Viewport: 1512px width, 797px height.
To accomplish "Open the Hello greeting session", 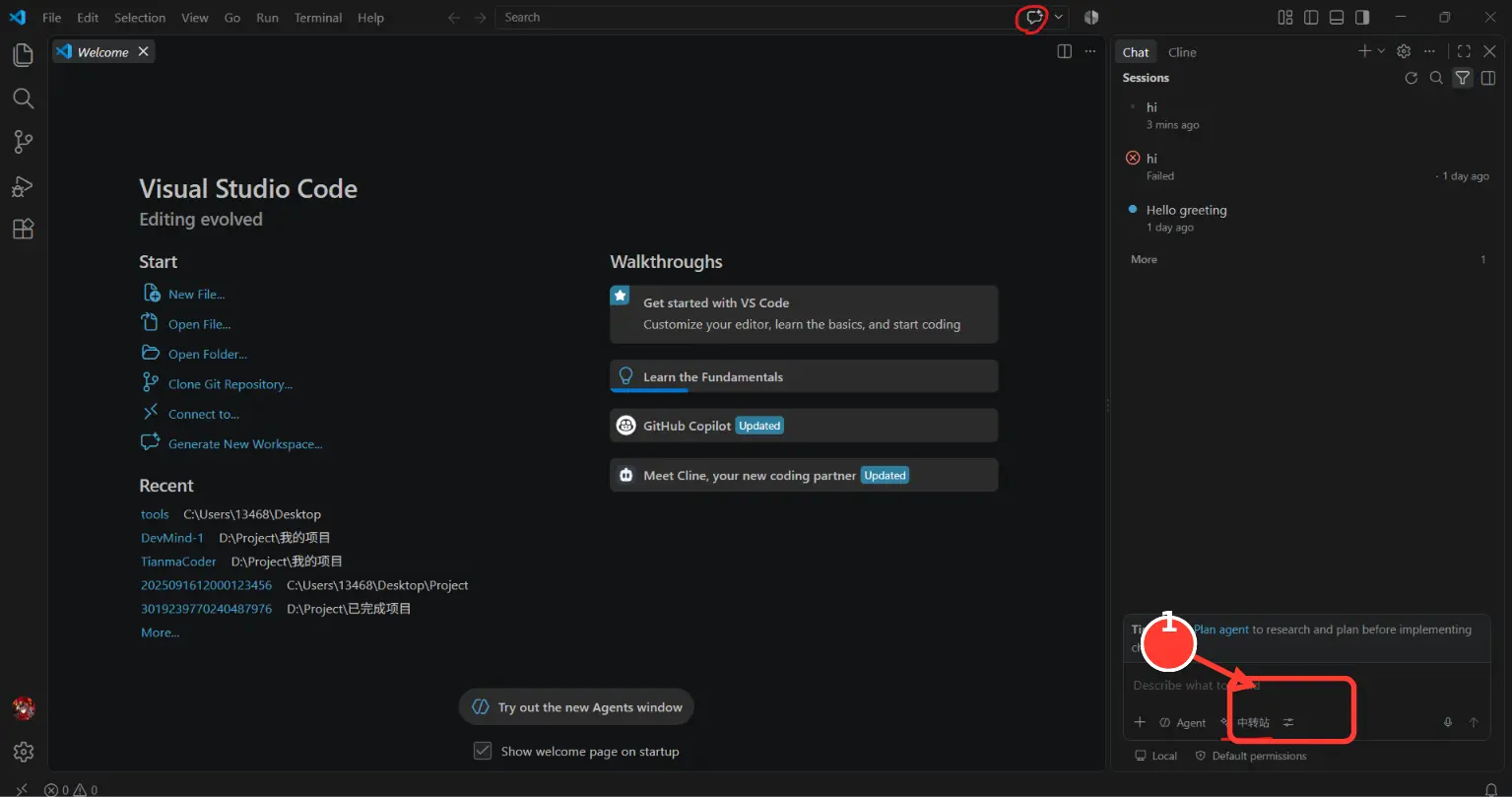I will point(1306,218).
